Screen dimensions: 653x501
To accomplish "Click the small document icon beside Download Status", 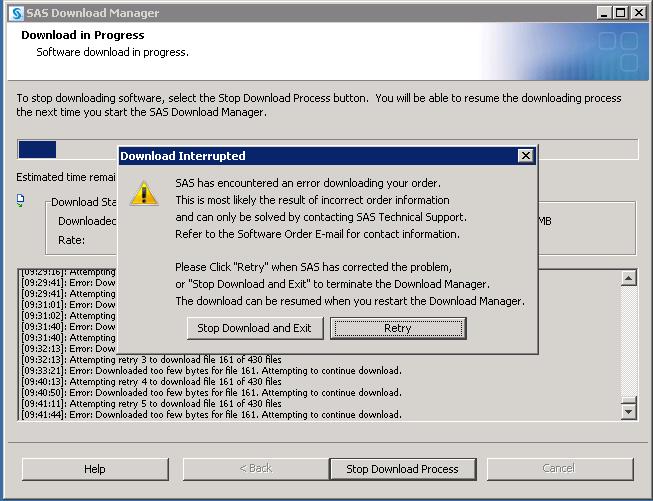I will pos(20,200).
